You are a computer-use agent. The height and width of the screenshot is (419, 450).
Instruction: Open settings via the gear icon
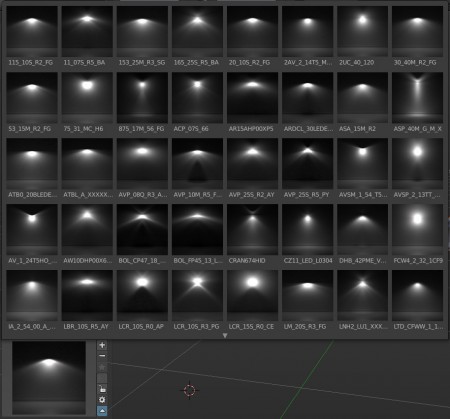(x=102, y=400)
